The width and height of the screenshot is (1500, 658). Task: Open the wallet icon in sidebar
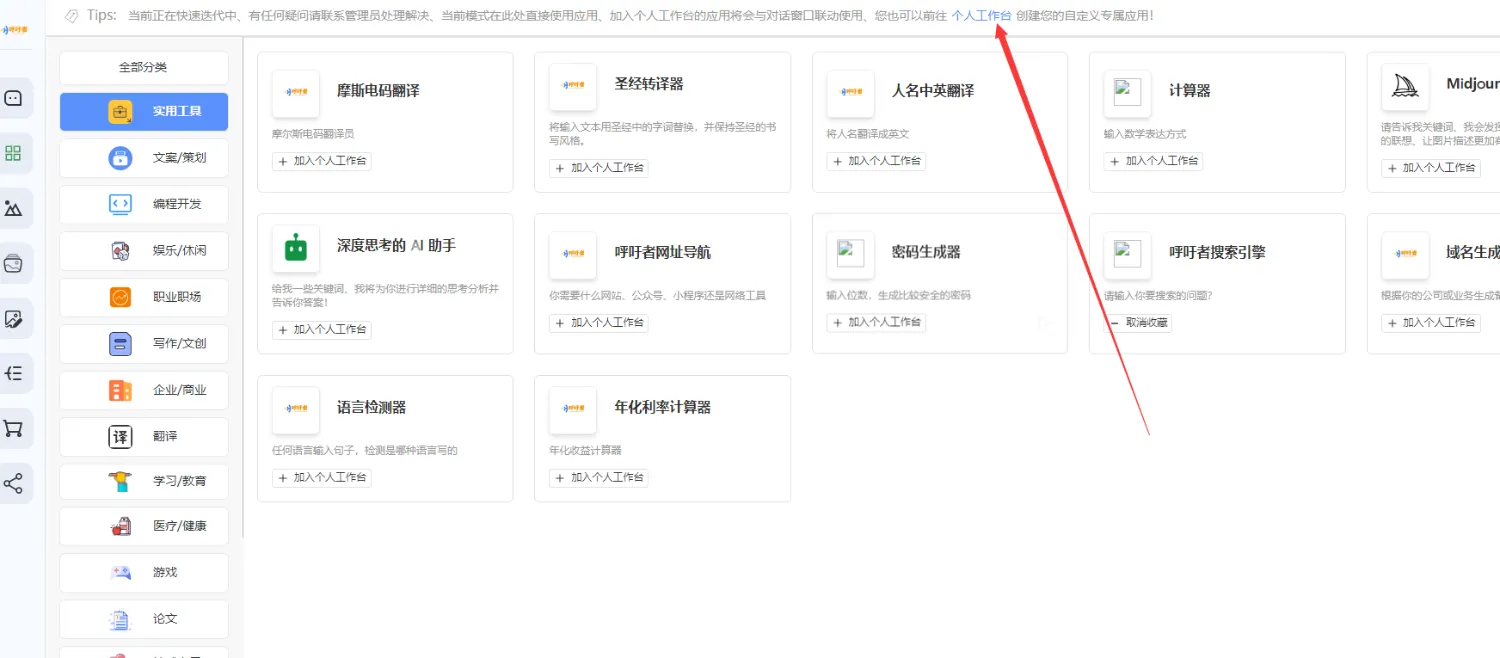tap(14, 264)
